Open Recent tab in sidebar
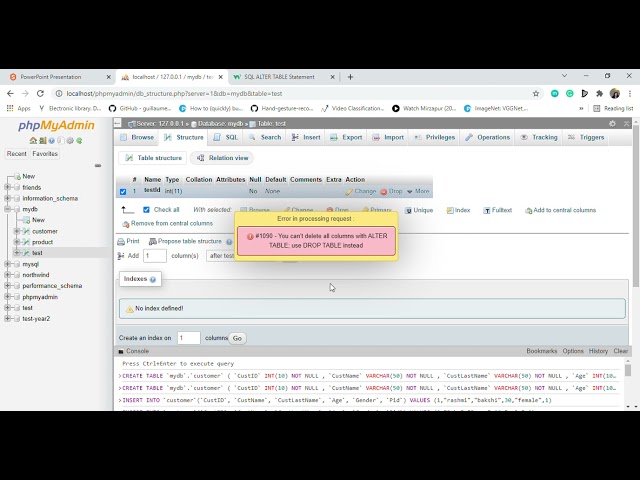 (16, 154)
